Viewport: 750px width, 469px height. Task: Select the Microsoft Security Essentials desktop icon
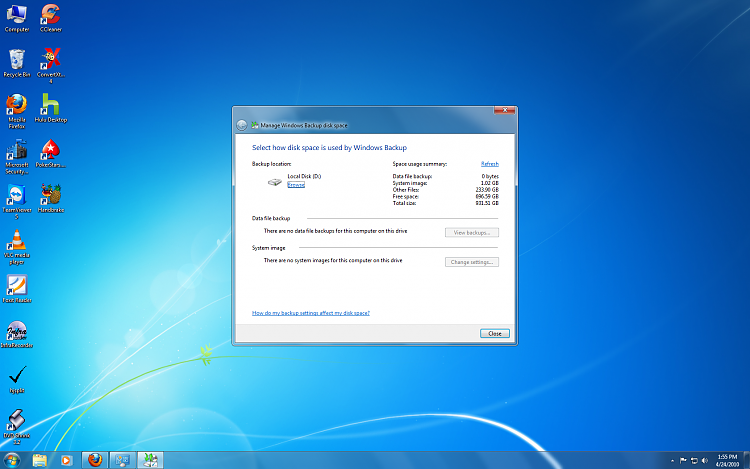17,157
